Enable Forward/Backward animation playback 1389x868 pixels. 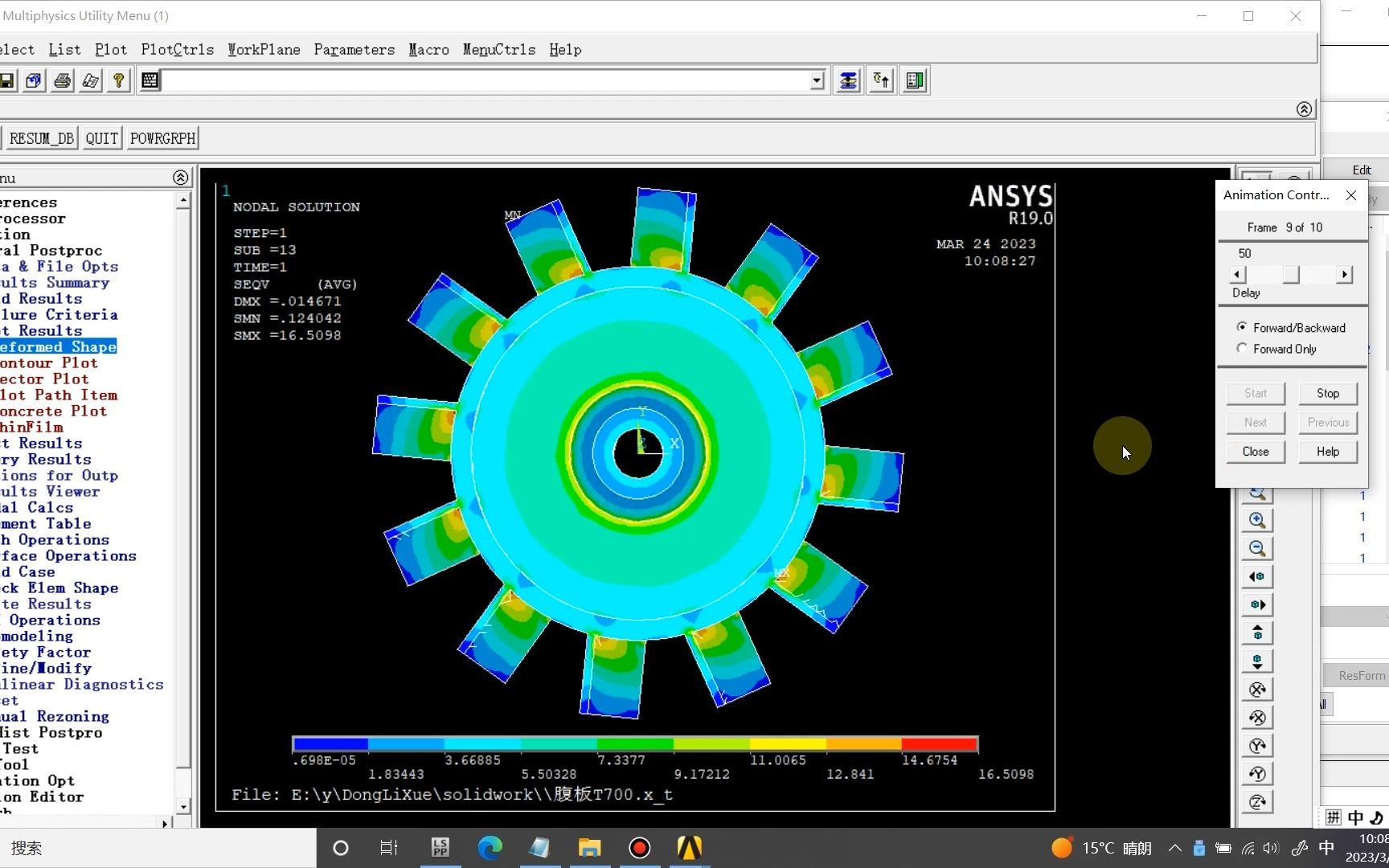(x=1243, y=327)
